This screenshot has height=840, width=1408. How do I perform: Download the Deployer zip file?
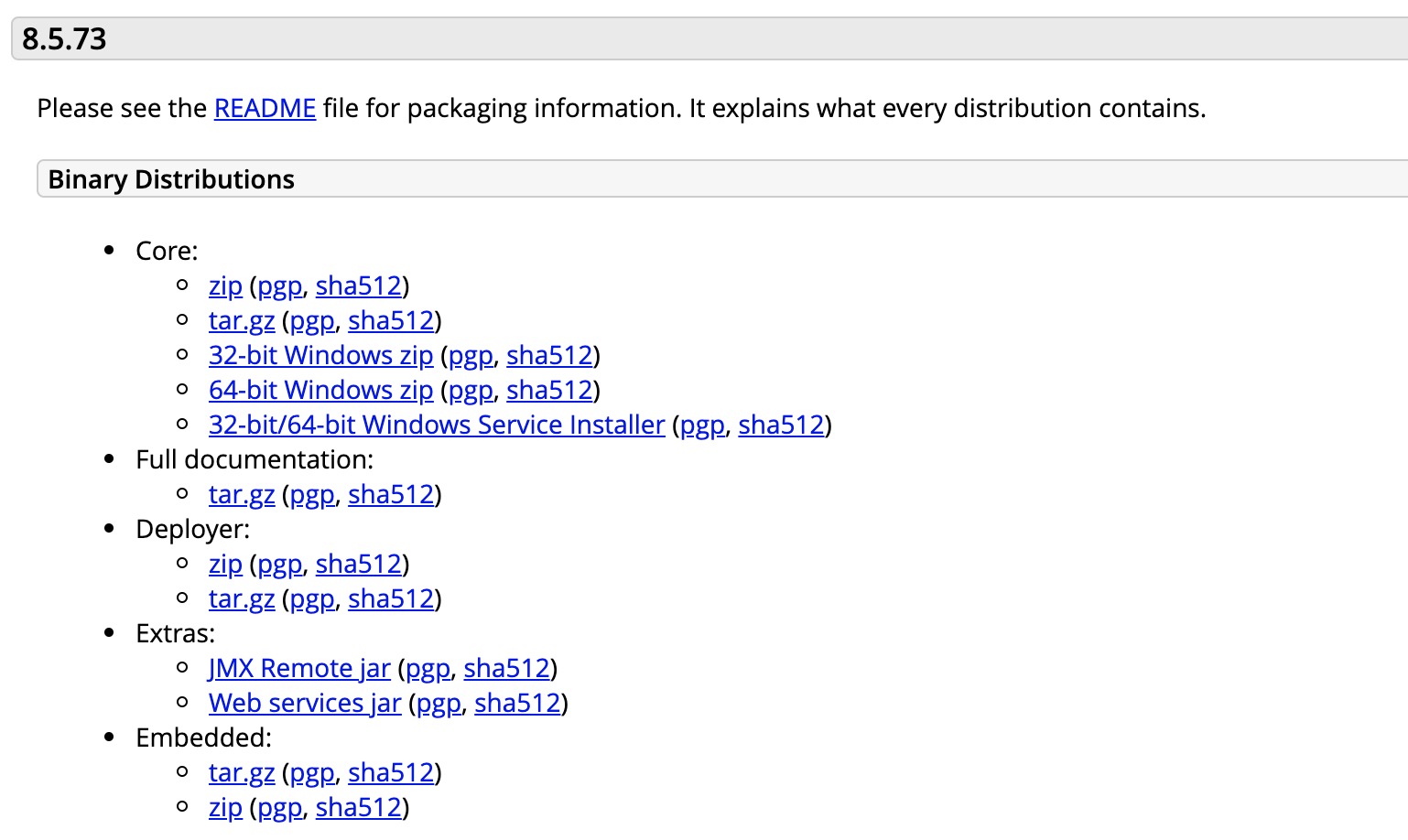(x=225, y=564)
